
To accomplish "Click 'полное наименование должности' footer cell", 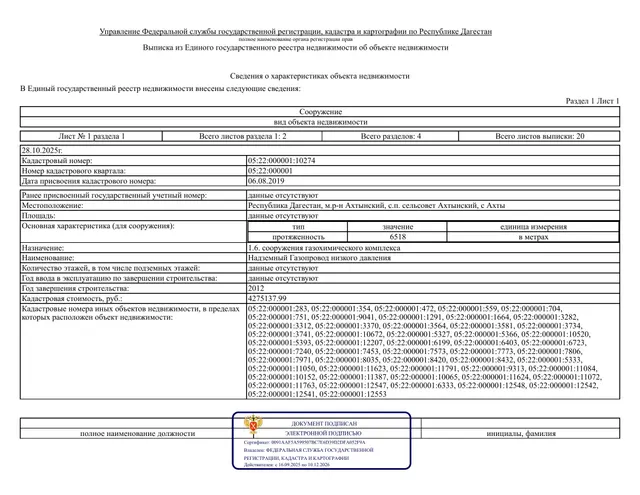I will click(138, 434).
